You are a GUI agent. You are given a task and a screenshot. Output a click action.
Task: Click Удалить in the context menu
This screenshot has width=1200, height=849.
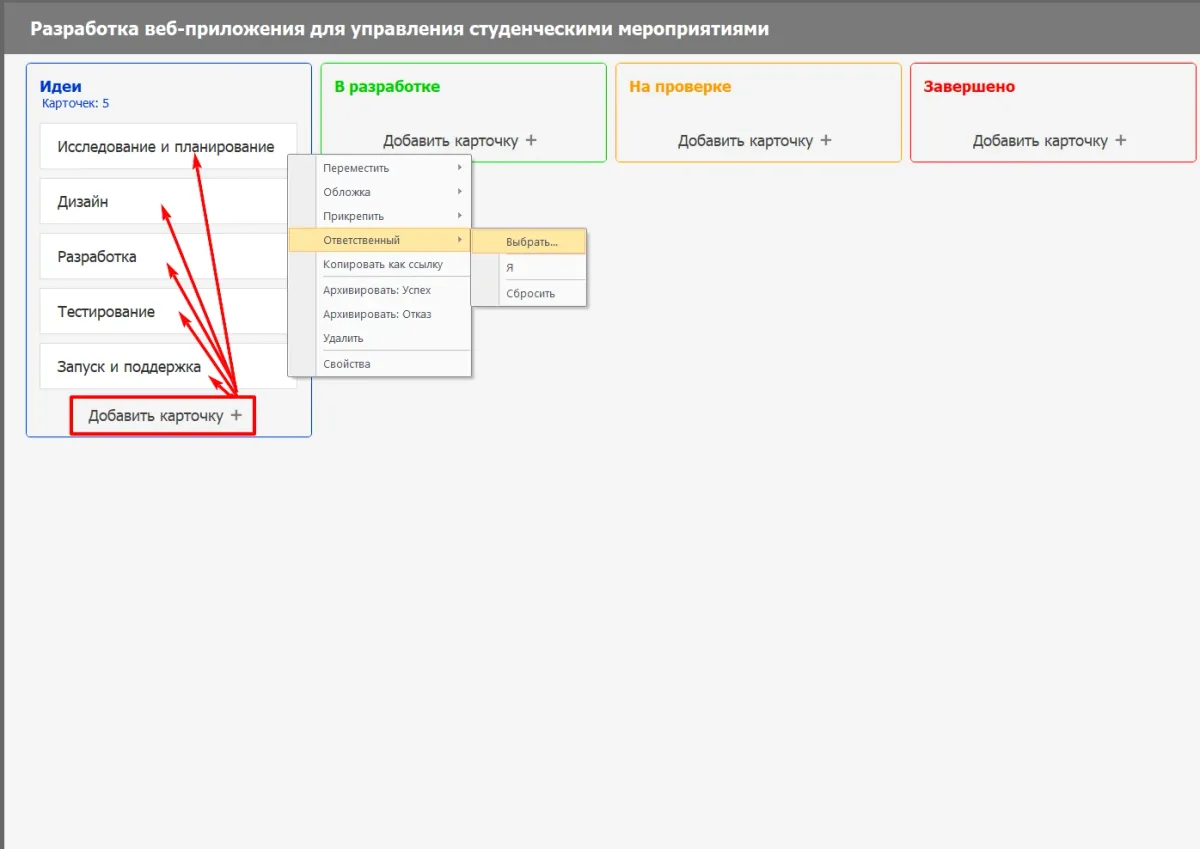pos(343,338)
